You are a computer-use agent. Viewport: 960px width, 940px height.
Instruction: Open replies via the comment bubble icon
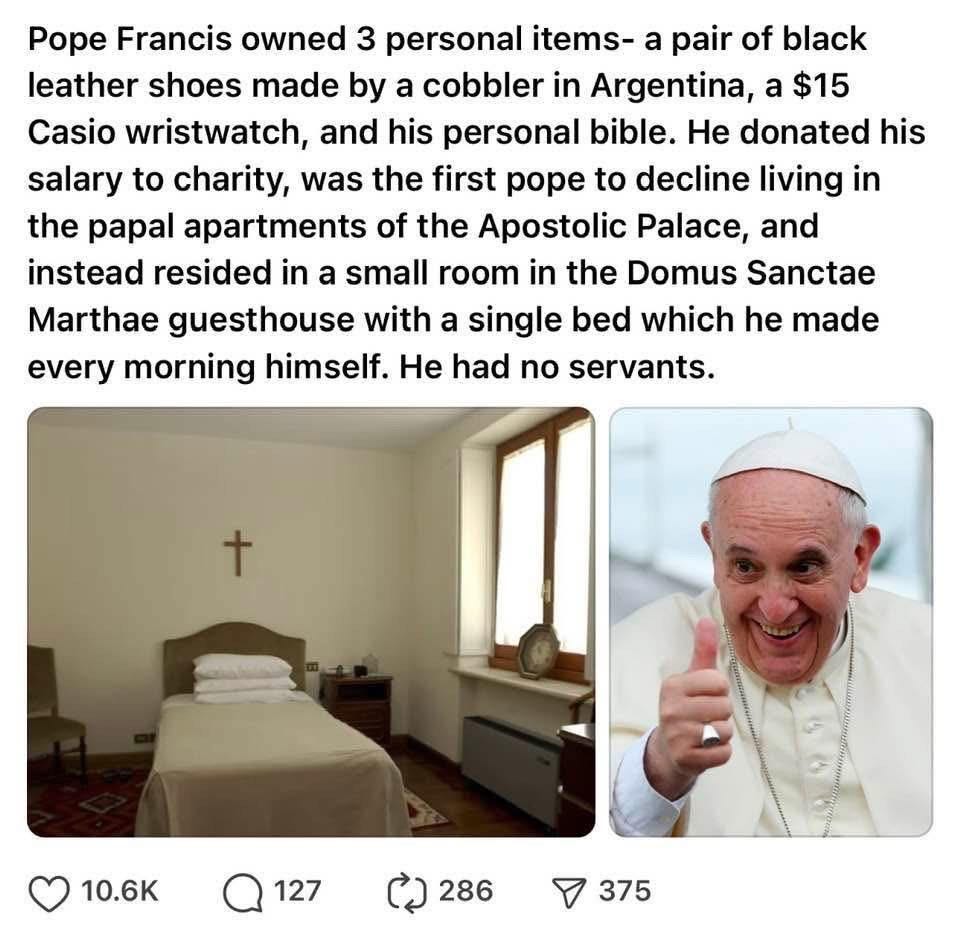pyautogui.click(x=242, y=892)
